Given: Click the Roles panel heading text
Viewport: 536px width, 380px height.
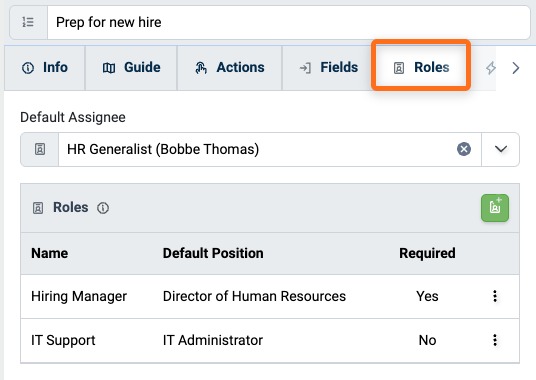Looking at the screenshot, I should click(x=70, y=207).
